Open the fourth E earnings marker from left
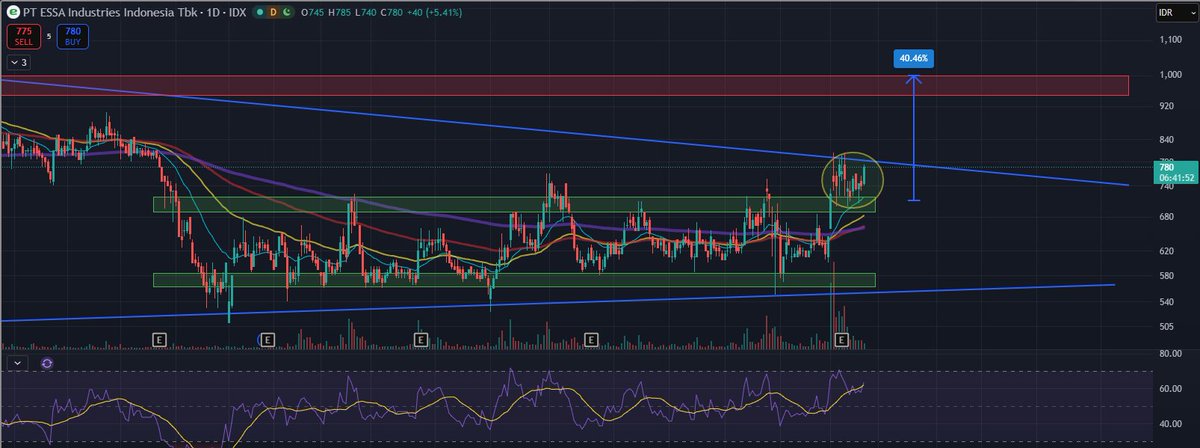Screen dimensions: 1200x448 [x=591, y=340]
